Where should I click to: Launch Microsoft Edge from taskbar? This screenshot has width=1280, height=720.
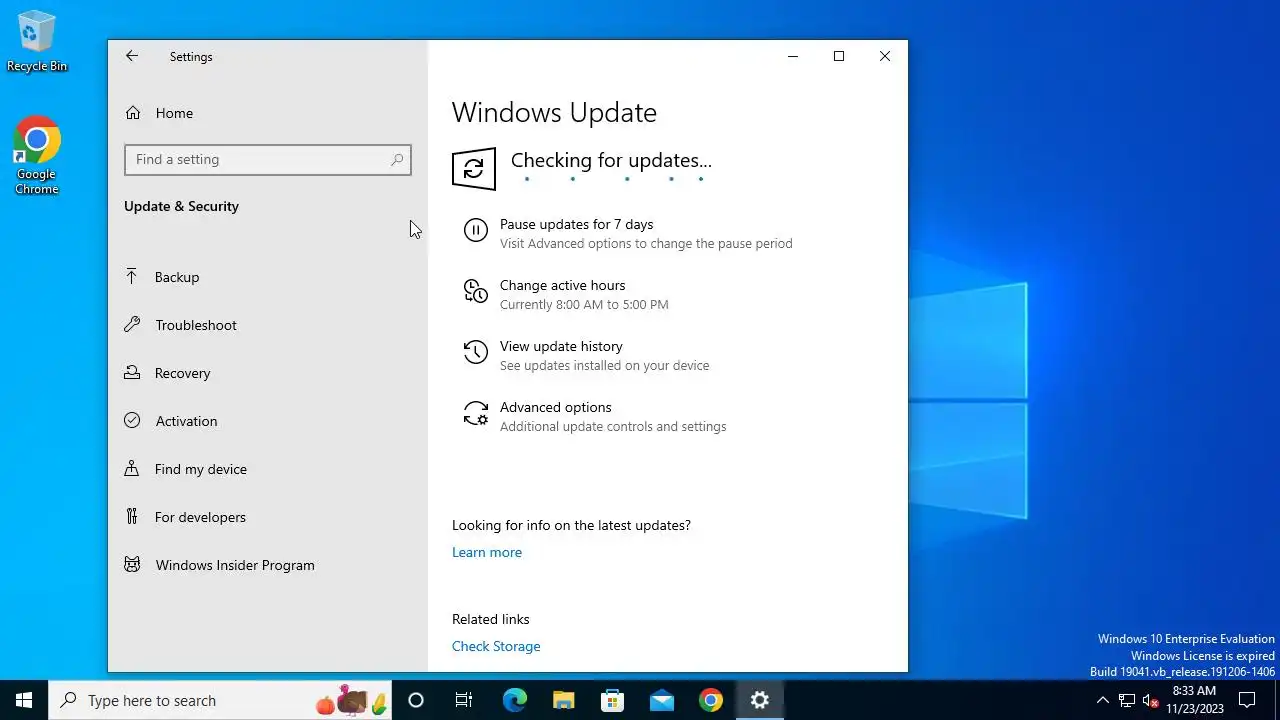(x=514, y=700)
